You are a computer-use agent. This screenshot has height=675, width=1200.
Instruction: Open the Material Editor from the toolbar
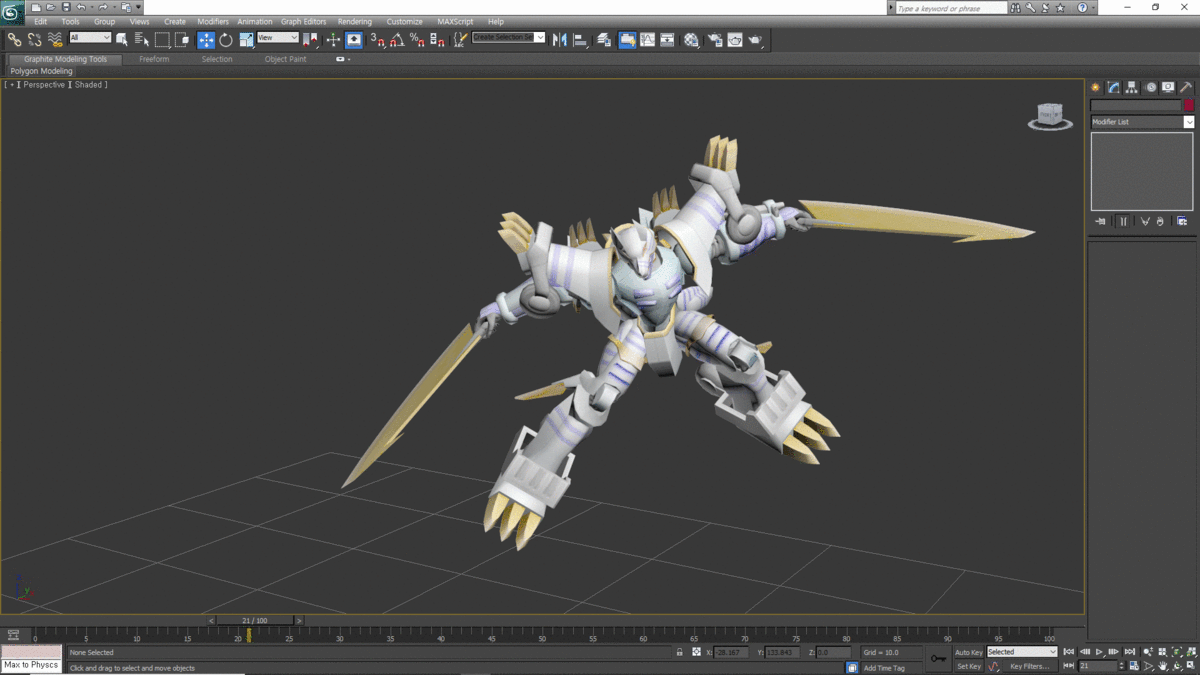click(x=691, y=40)
